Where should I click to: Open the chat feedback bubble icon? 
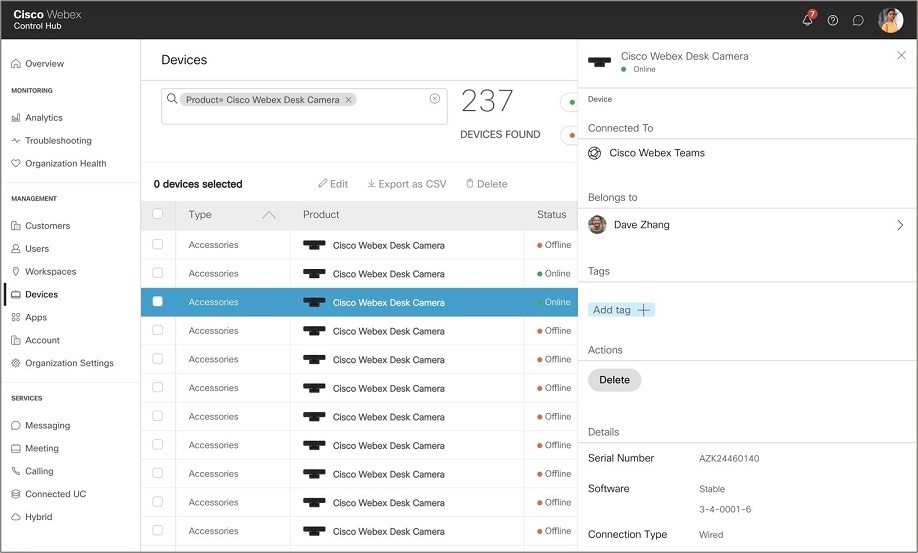click(x=858, y=20)
